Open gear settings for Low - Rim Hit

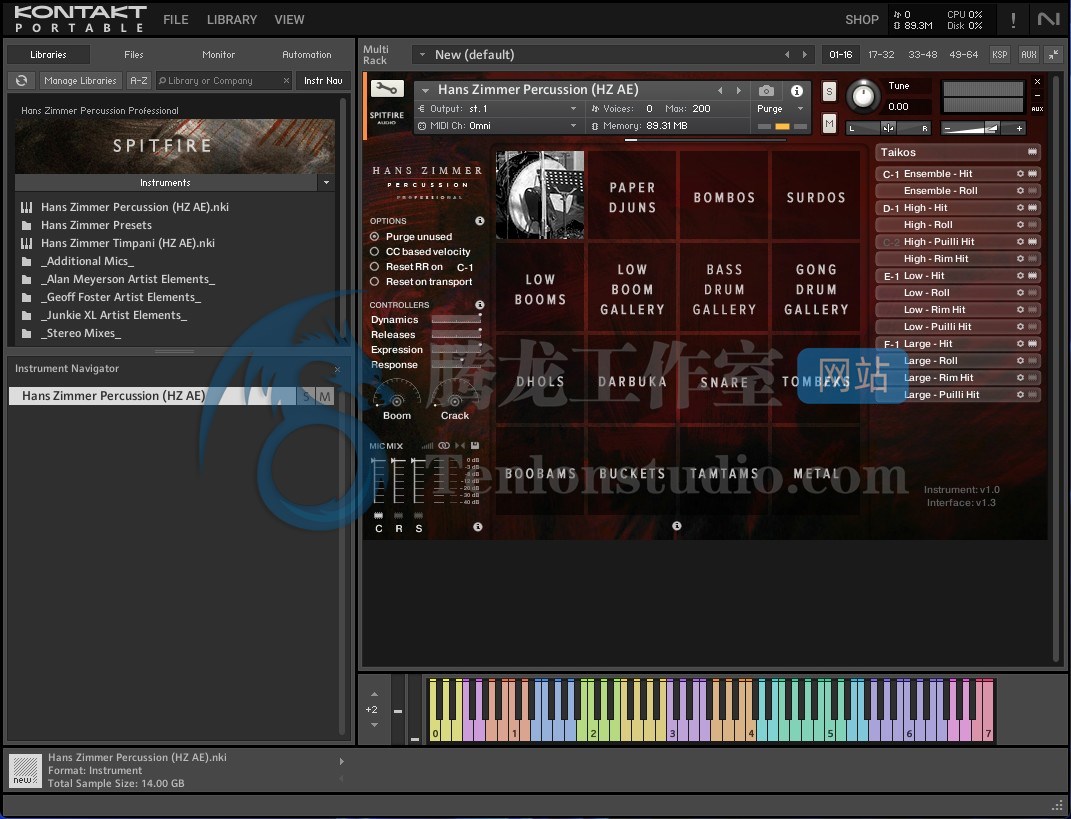[1020, 309]
